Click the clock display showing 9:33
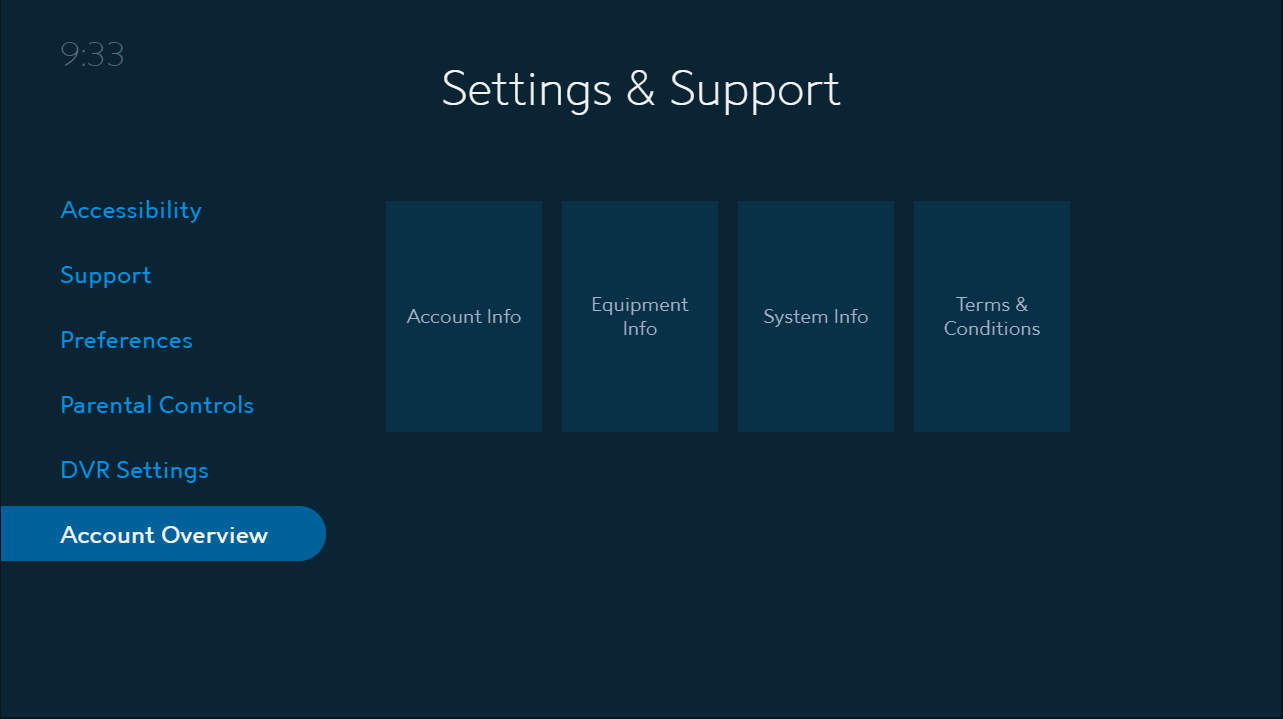1283x719 pixels. pyautogui.click(x=92, y=54)
